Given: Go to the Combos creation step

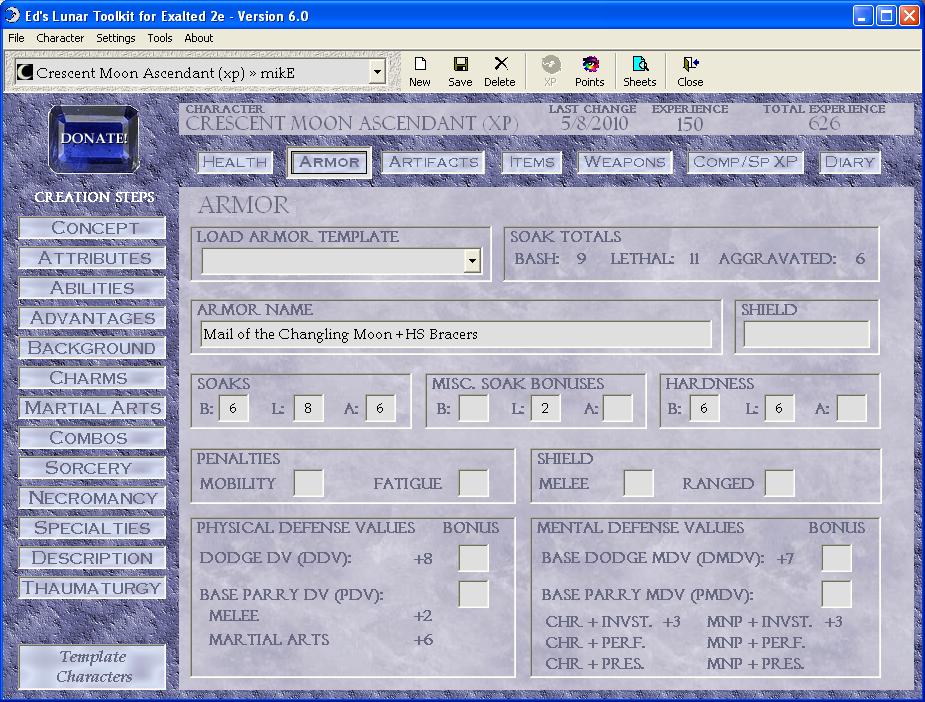Looking at the screenshot, I should (92, 438).
